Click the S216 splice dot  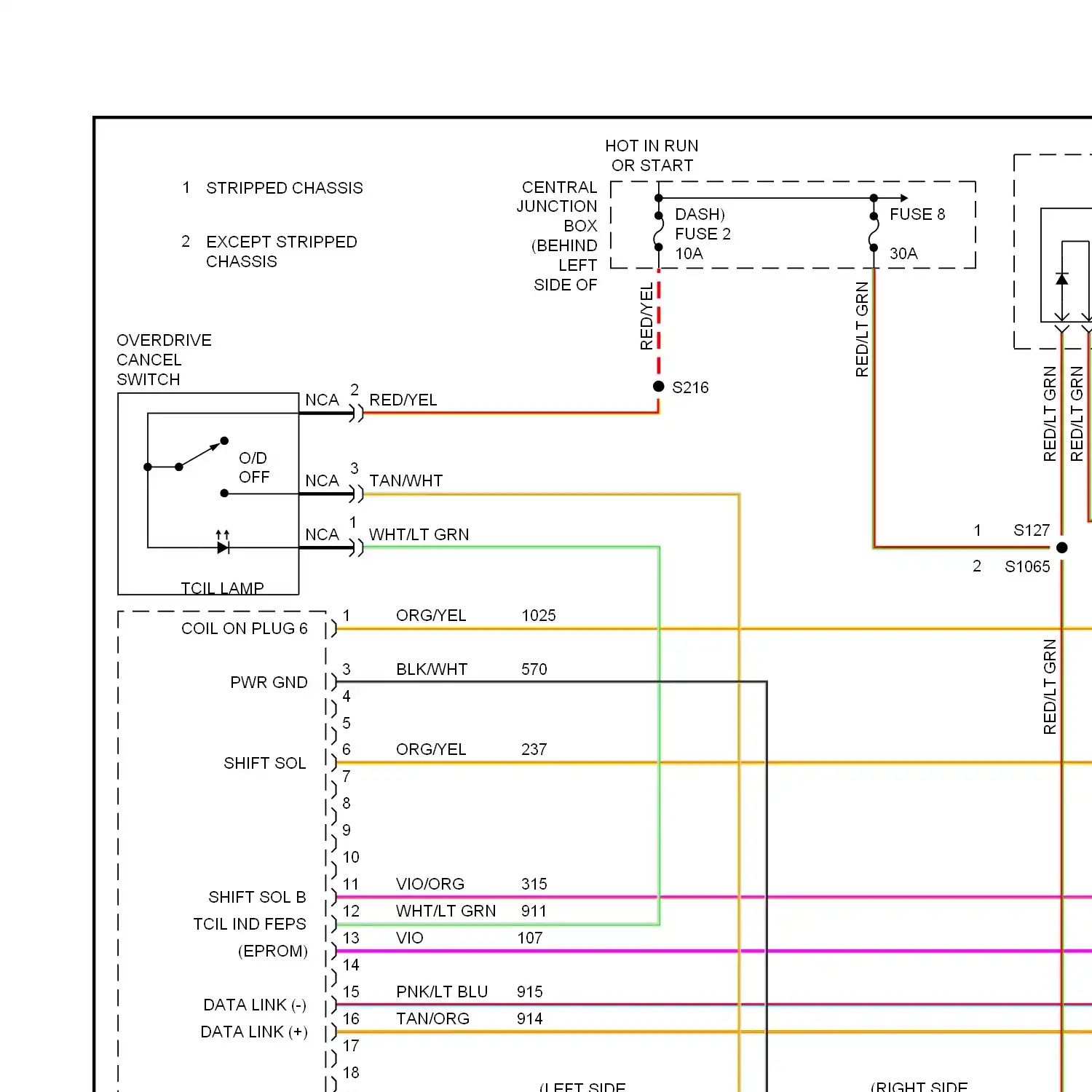pos(659,387)
